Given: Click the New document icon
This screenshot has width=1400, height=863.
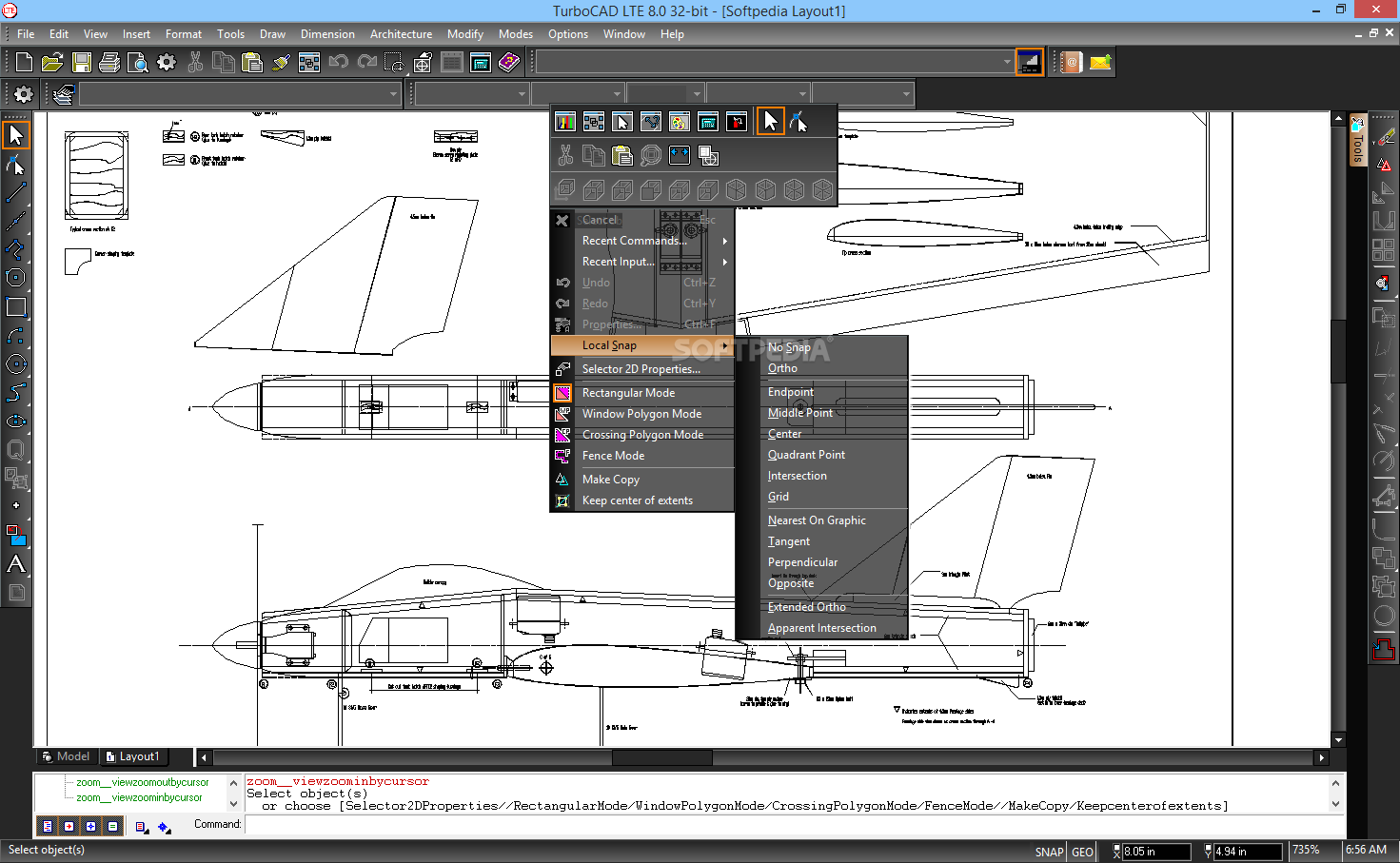Looking at the screenshot, I should click(24, 63).
